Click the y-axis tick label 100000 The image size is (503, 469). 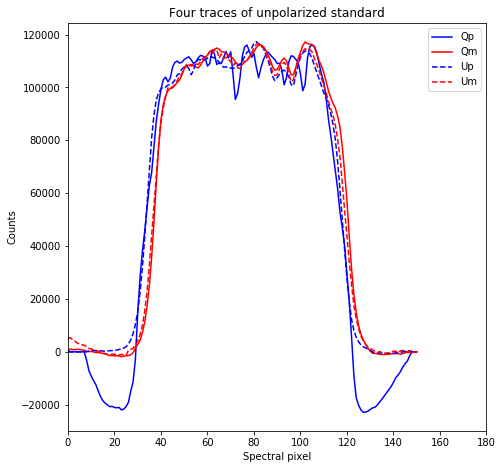[x=41, y=88]
